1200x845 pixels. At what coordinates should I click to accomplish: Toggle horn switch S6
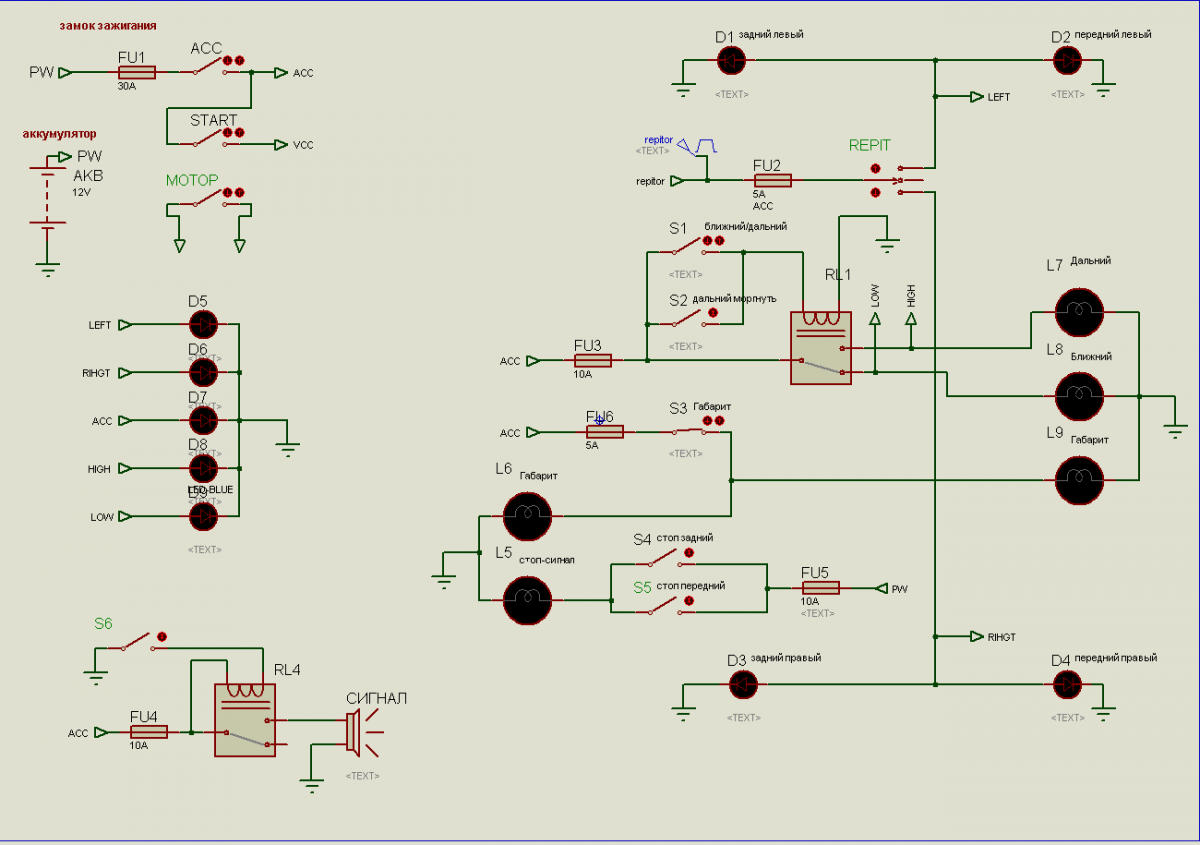(137, 642)
